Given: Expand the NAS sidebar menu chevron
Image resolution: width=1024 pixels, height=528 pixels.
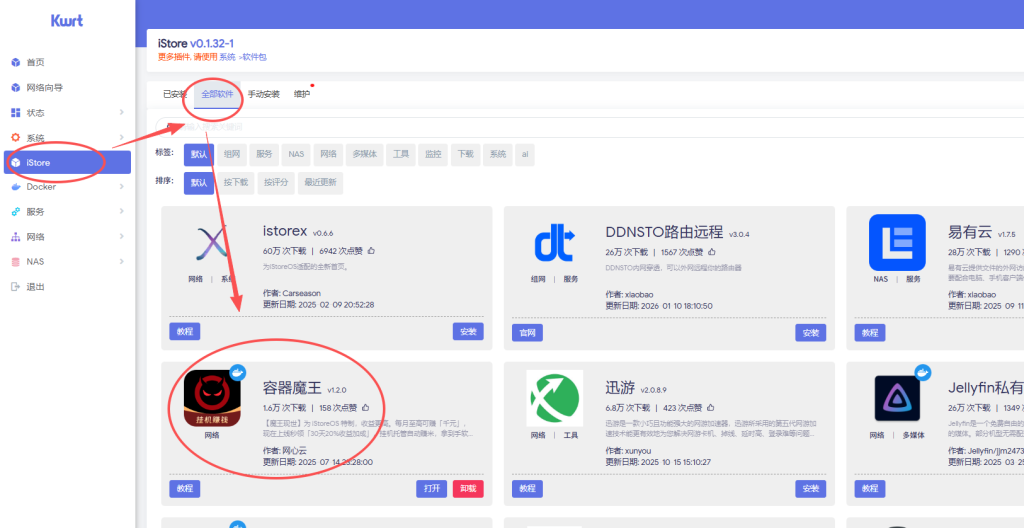Looking at the screenshot, I should (x=121, y=261).
